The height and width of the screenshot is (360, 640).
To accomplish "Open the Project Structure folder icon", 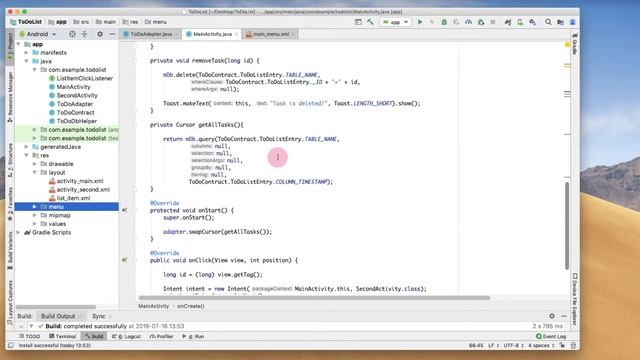I will [x=560, y=22].
